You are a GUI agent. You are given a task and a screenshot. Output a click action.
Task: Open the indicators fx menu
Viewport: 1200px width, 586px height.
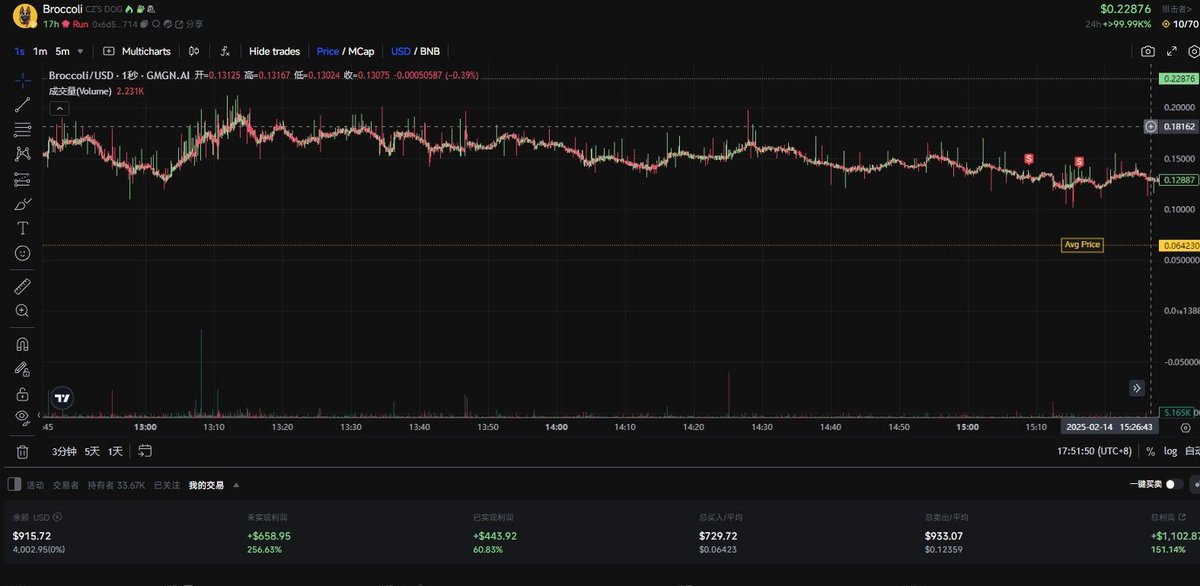tap(226, 51)
